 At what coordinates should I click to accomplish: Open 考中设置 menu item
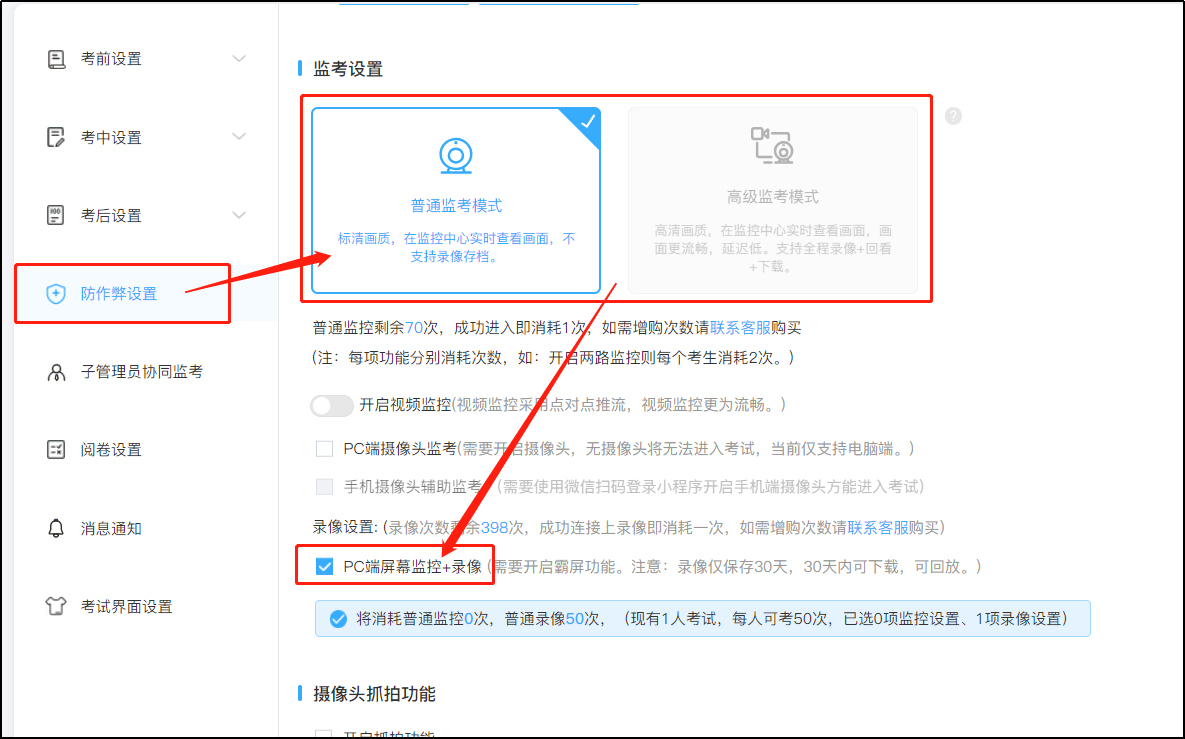point(111,138)
